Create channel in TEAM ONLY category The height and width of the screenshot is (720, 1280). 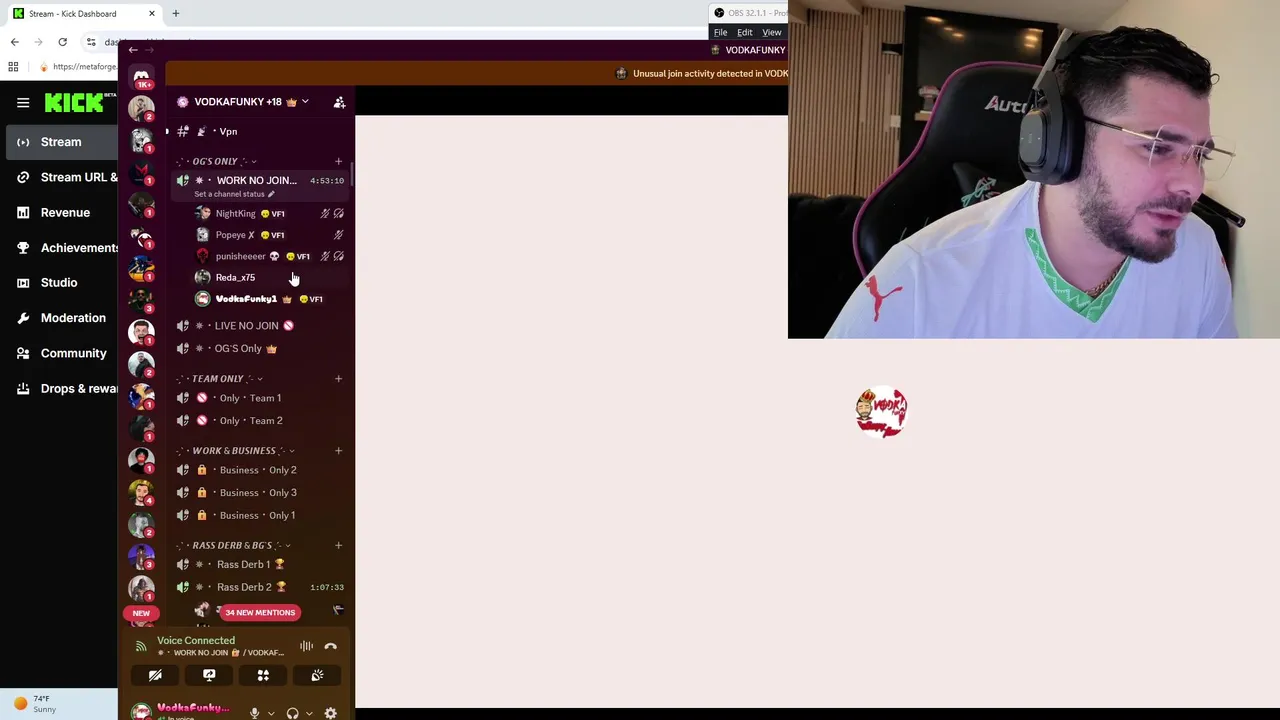click(x=338, y=379)
